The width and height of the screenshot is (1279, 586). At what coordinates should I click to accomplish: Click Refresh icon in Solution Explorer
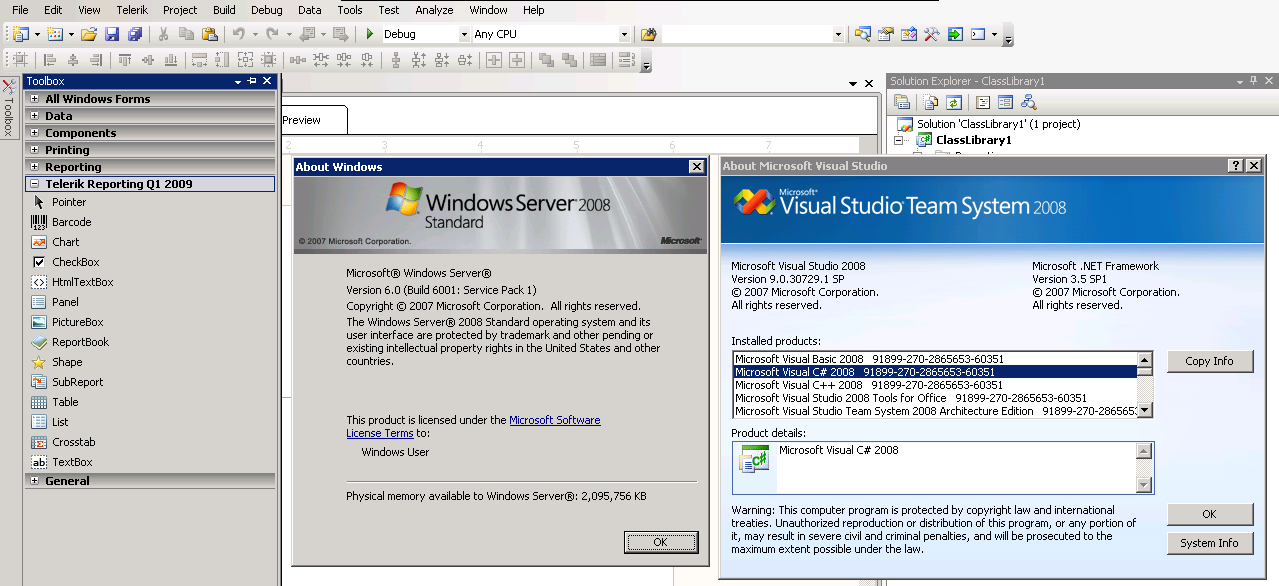click(x=954, y=102)
